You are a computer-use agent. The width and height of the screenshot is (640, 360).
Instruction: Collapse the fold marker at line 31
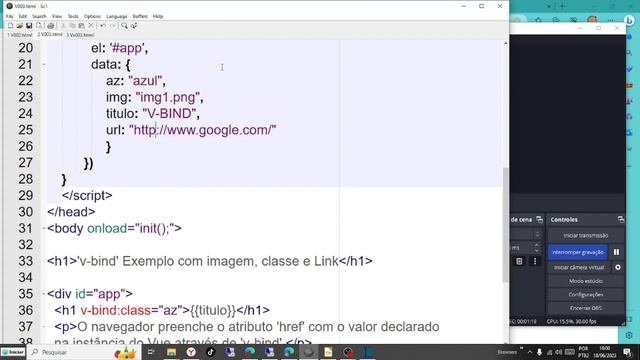point(44,229)
